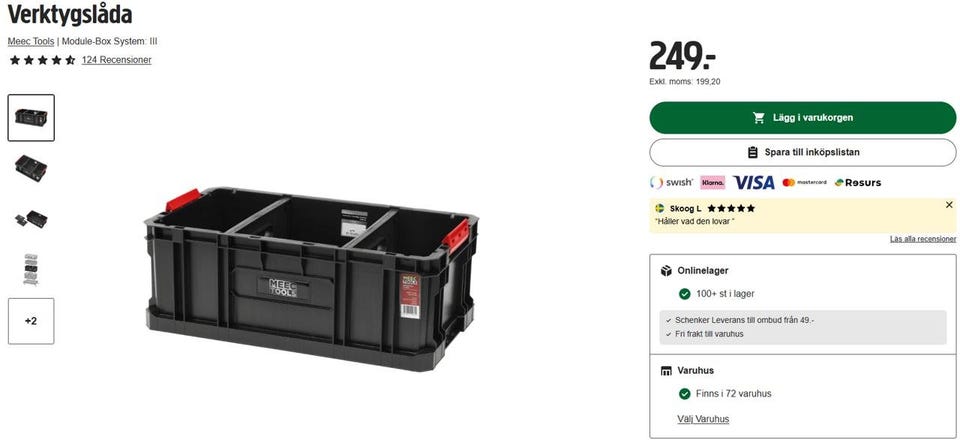Open Läs alla recensioner link
The image size is (960, 440).
923,239
